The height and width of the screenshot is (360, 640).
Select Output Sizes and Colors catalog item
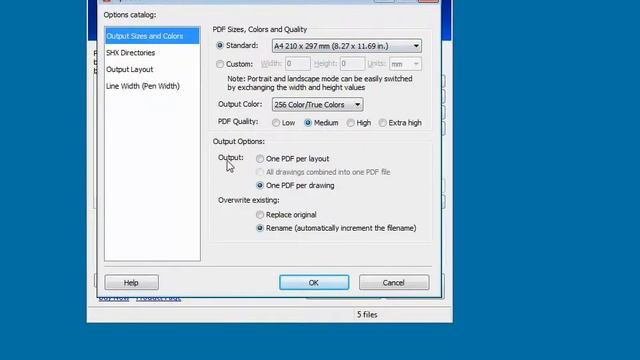152,36
